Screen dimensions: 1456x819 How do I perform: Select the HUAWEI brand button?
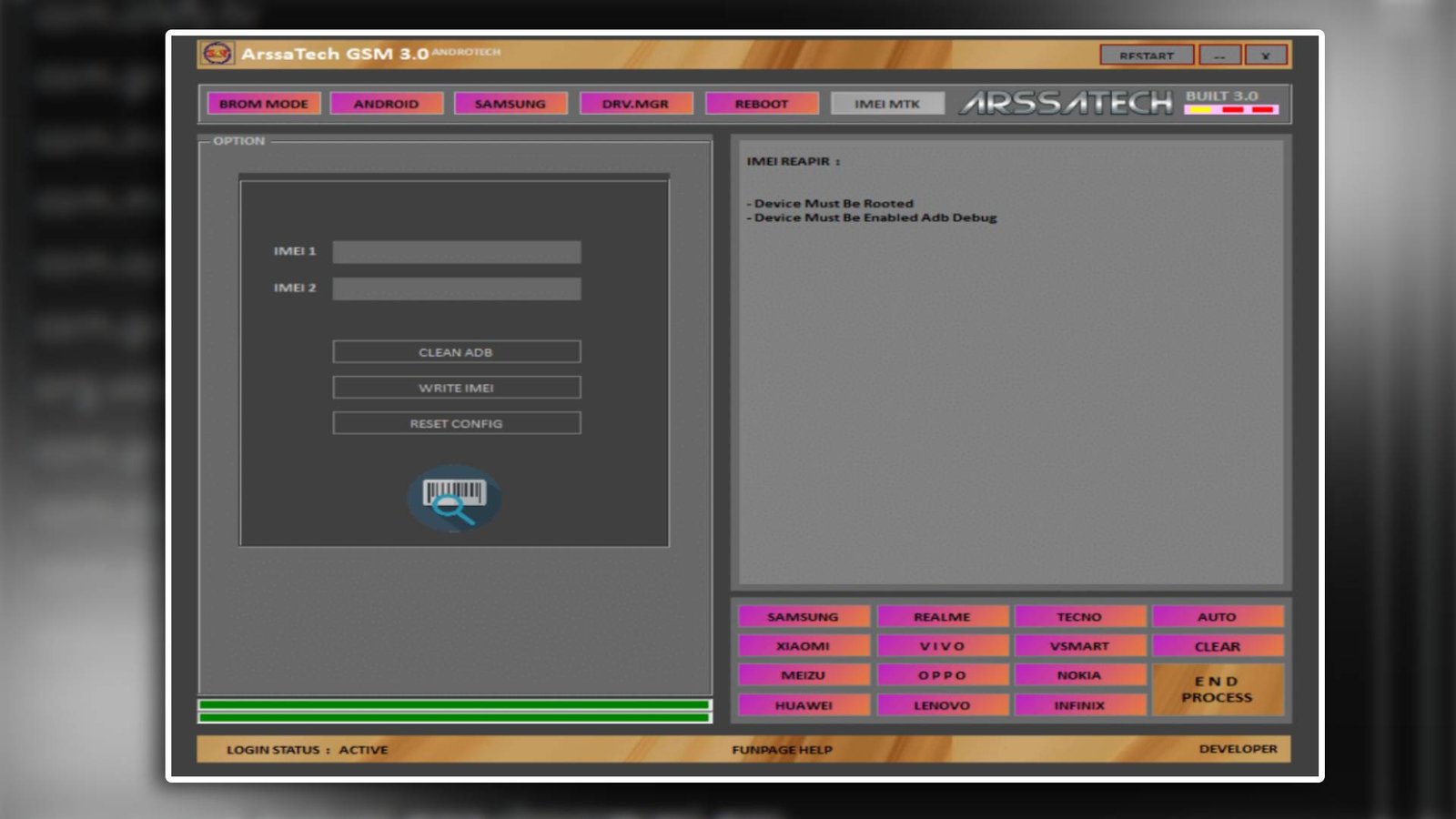click(x=803, y=705)
